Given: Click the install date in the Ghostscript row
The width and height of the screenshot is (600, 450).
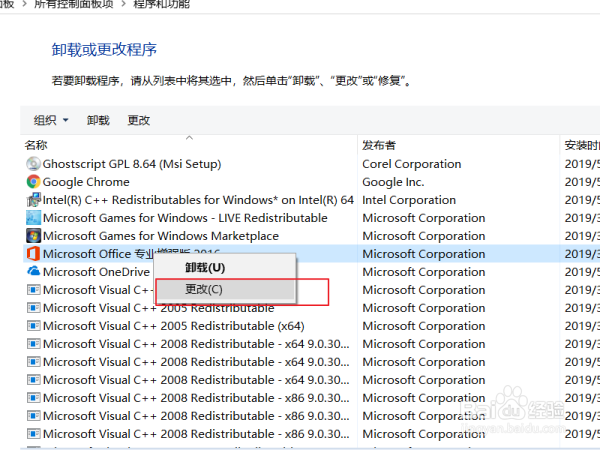Looking at the screenshot, I should (x=582, y=164).
